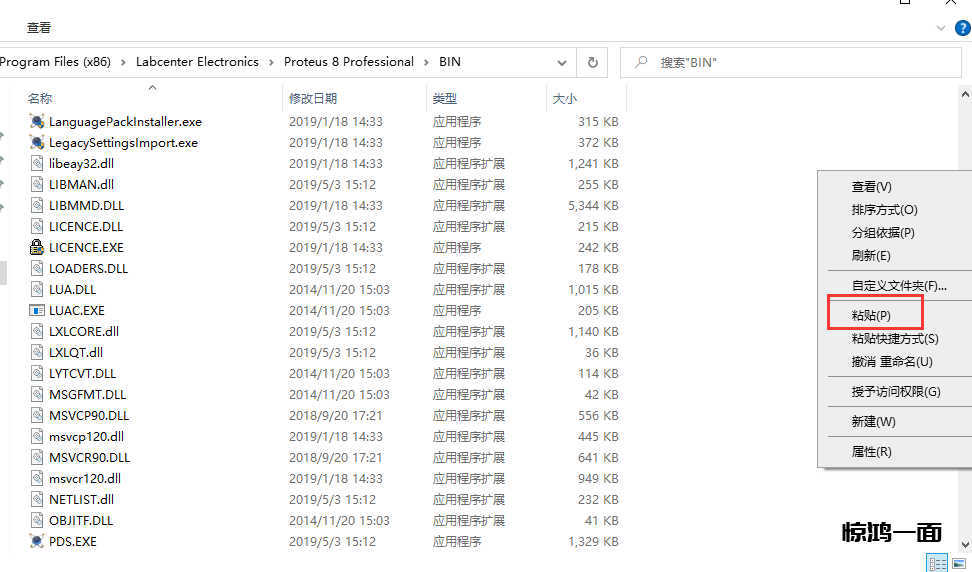
Task: Select 属性(R) in the context menu
Action: 872,451
